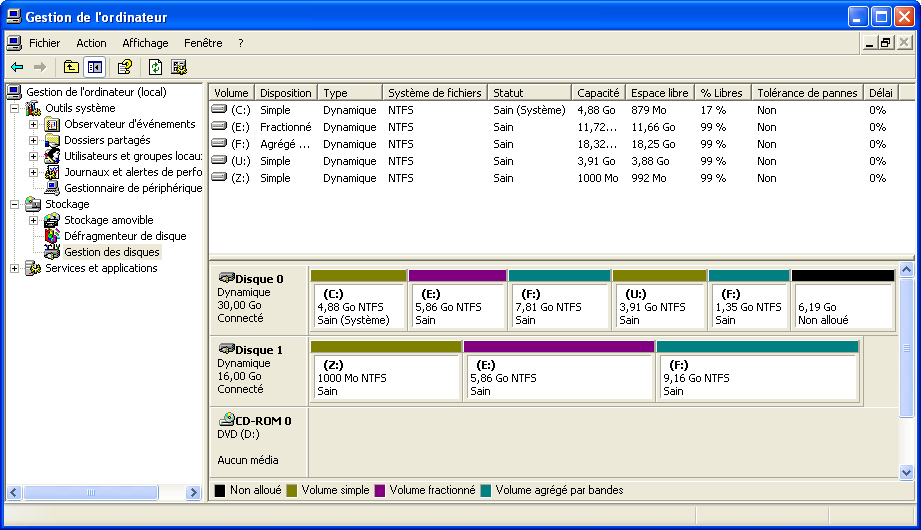Image resolution: width=921 pixels, height=530 pixels.
Task: Click the Back arrow in toolbar
Action: tap(17, 67)
